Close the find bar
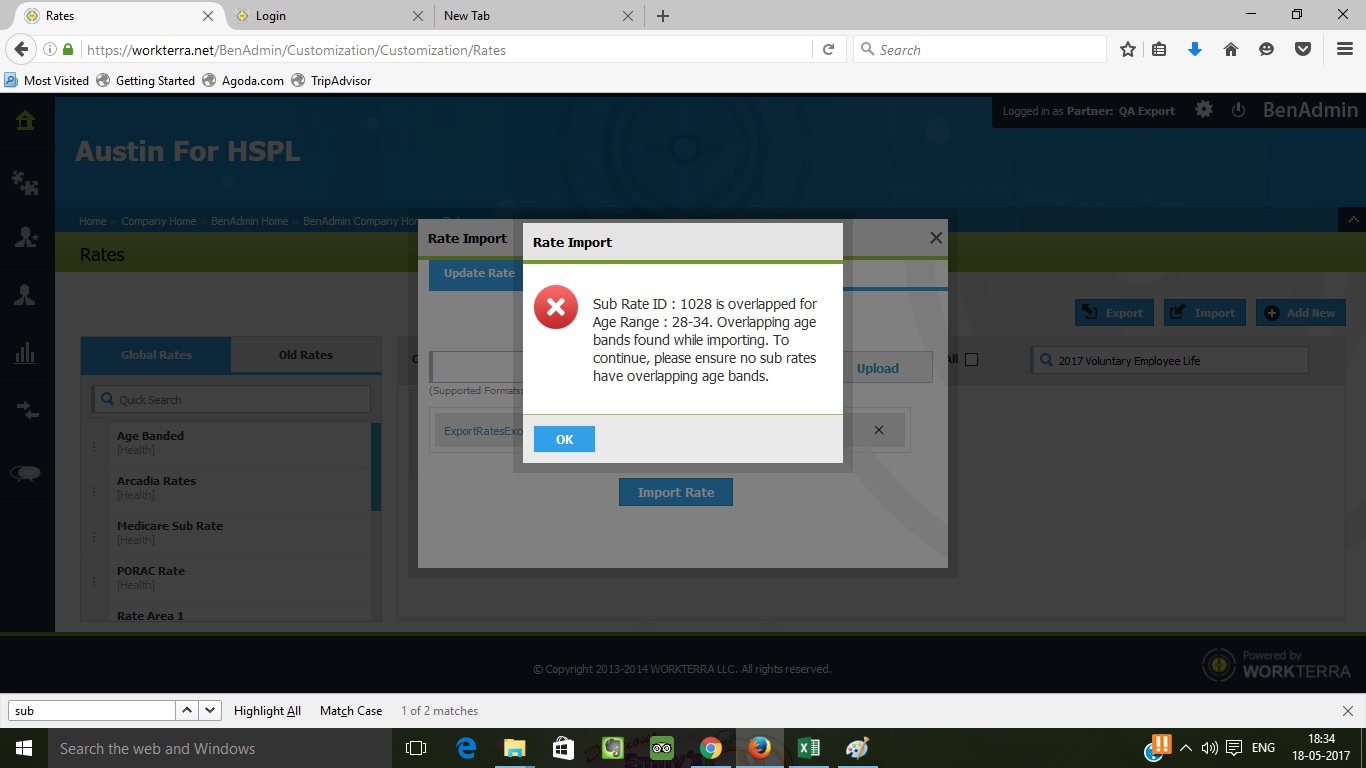 coord(1347,711)
